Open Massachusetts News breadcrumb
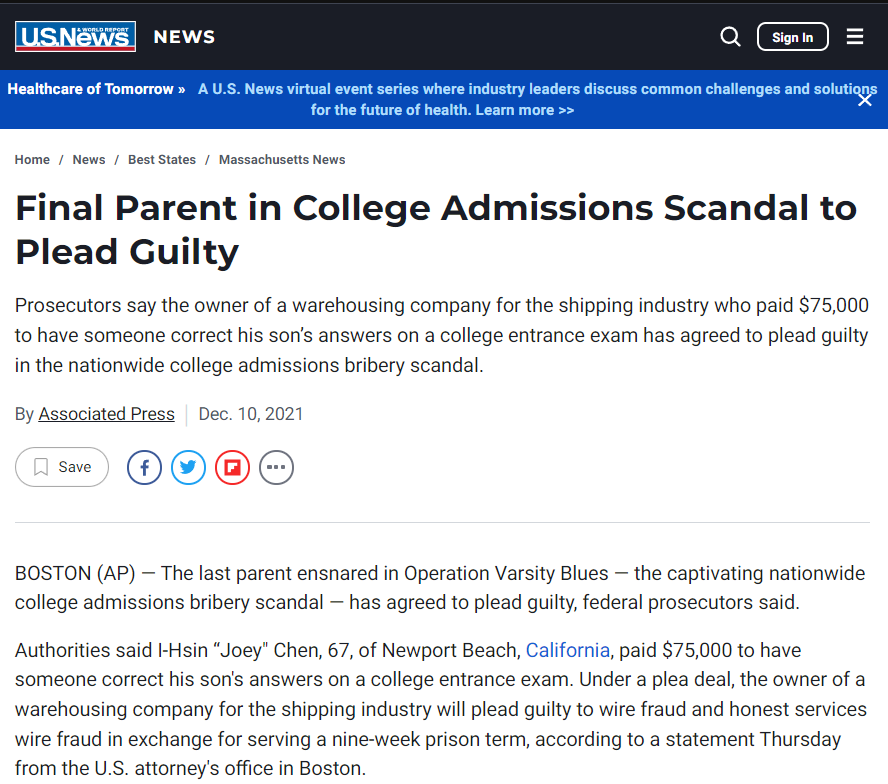This screenshot has height=784, width=888. point(282,160)
